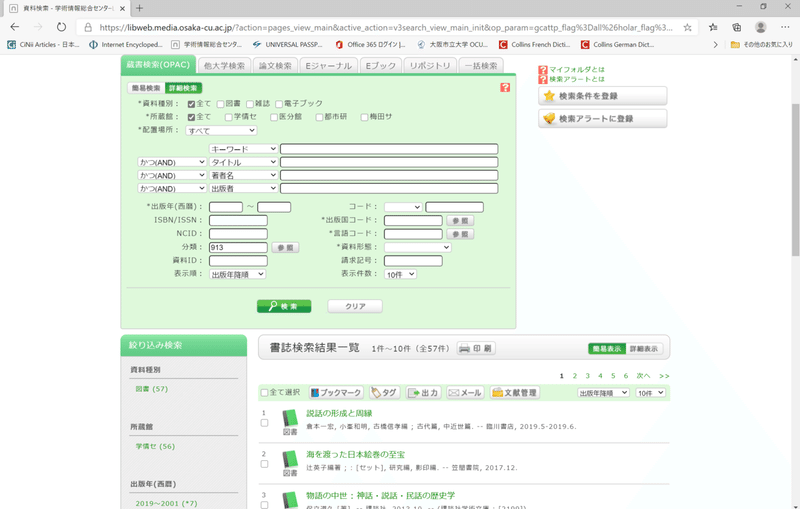Toggle 所蔵館 全て checkbox
The width and height of the screenshot is (800, 509).
pyautogui.click(x=191, y=117)
